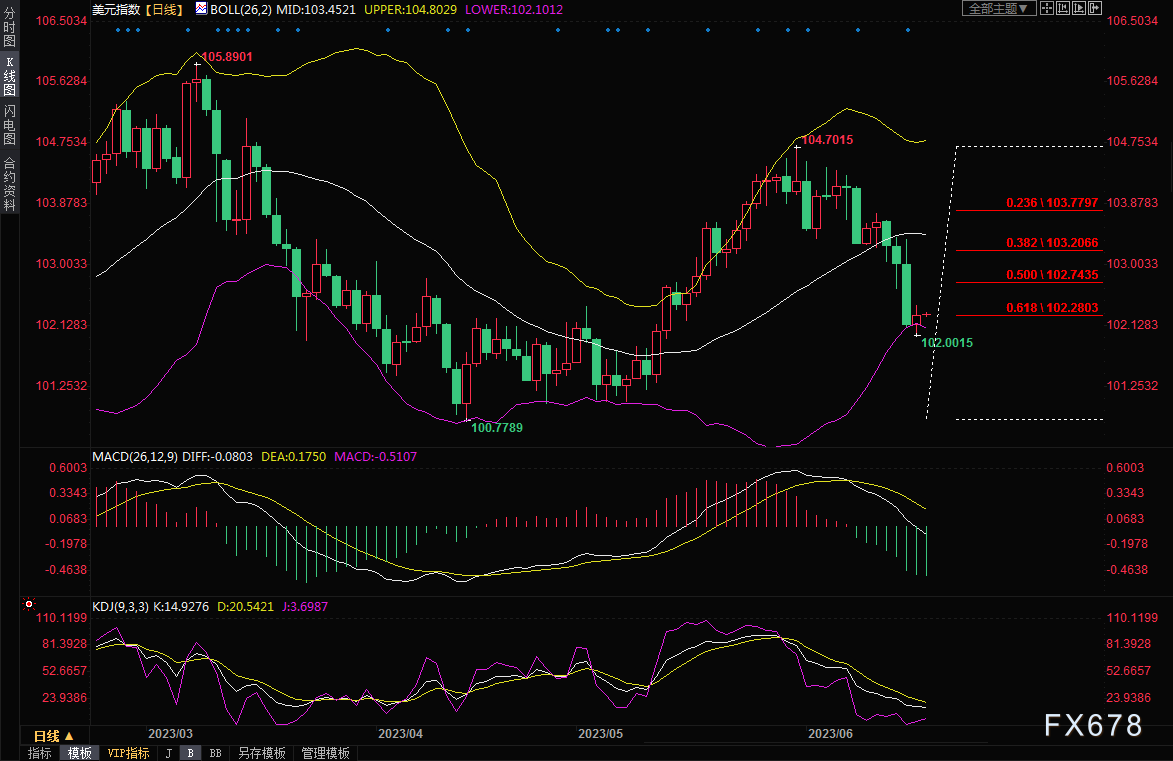Toggle the BB template button
1173x761 pixels.
pos(214,753)
